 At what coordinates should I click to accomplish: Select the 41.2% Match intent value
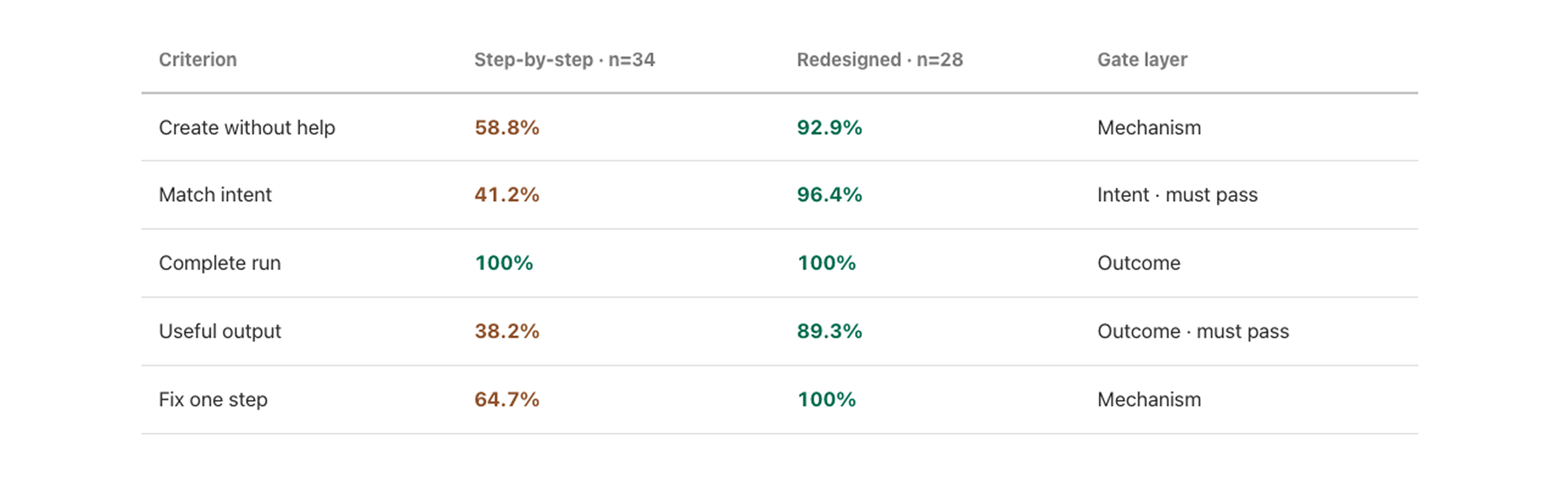point(507,195)
